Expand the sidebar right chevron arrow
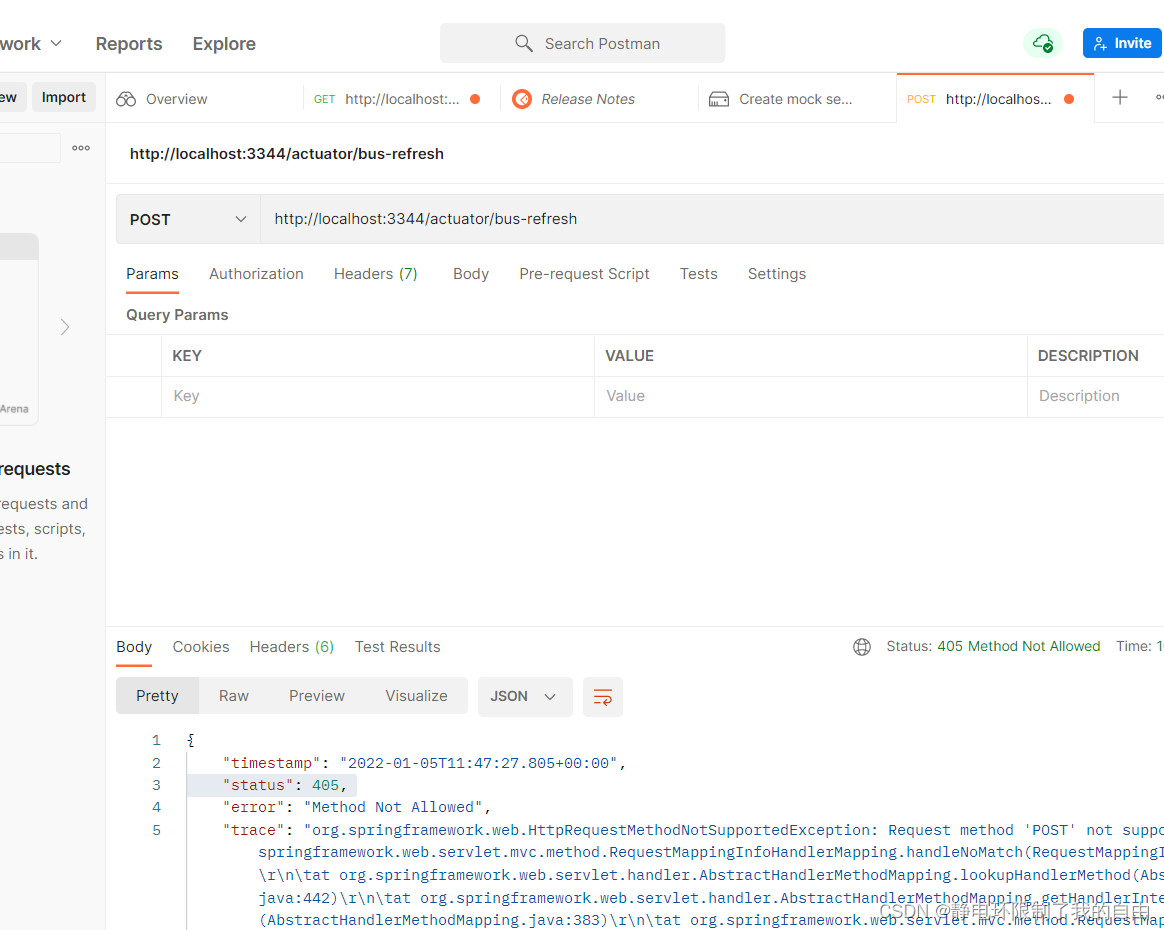Viewport: 1164px width, 930px height. coord(65,327)
